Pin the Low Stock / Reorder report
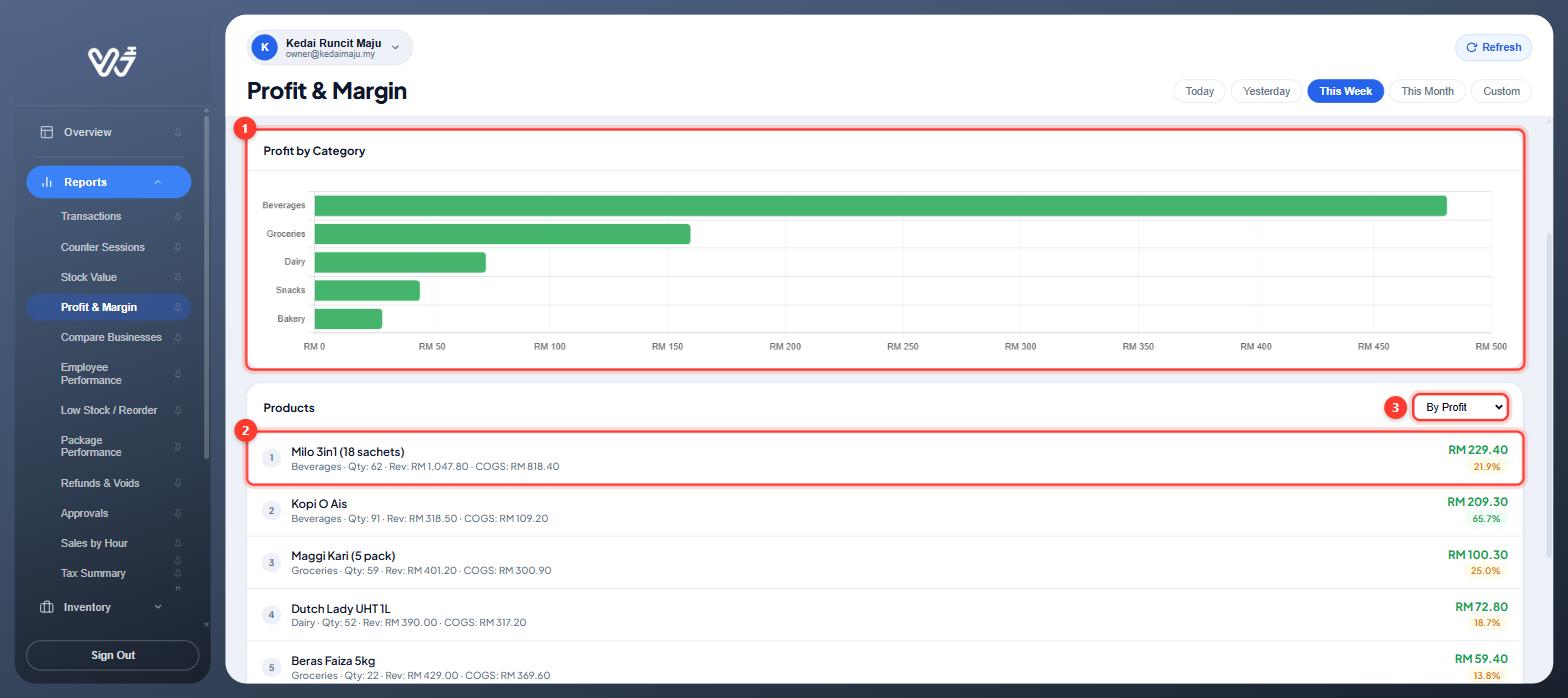 (178, 410)
